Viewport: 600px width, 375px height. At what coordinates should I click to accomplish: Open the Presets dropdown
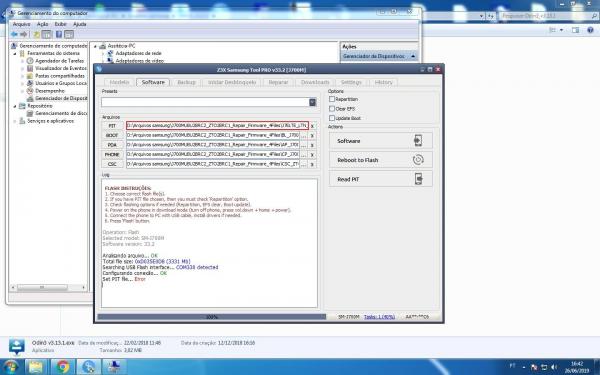pos(313,102)
